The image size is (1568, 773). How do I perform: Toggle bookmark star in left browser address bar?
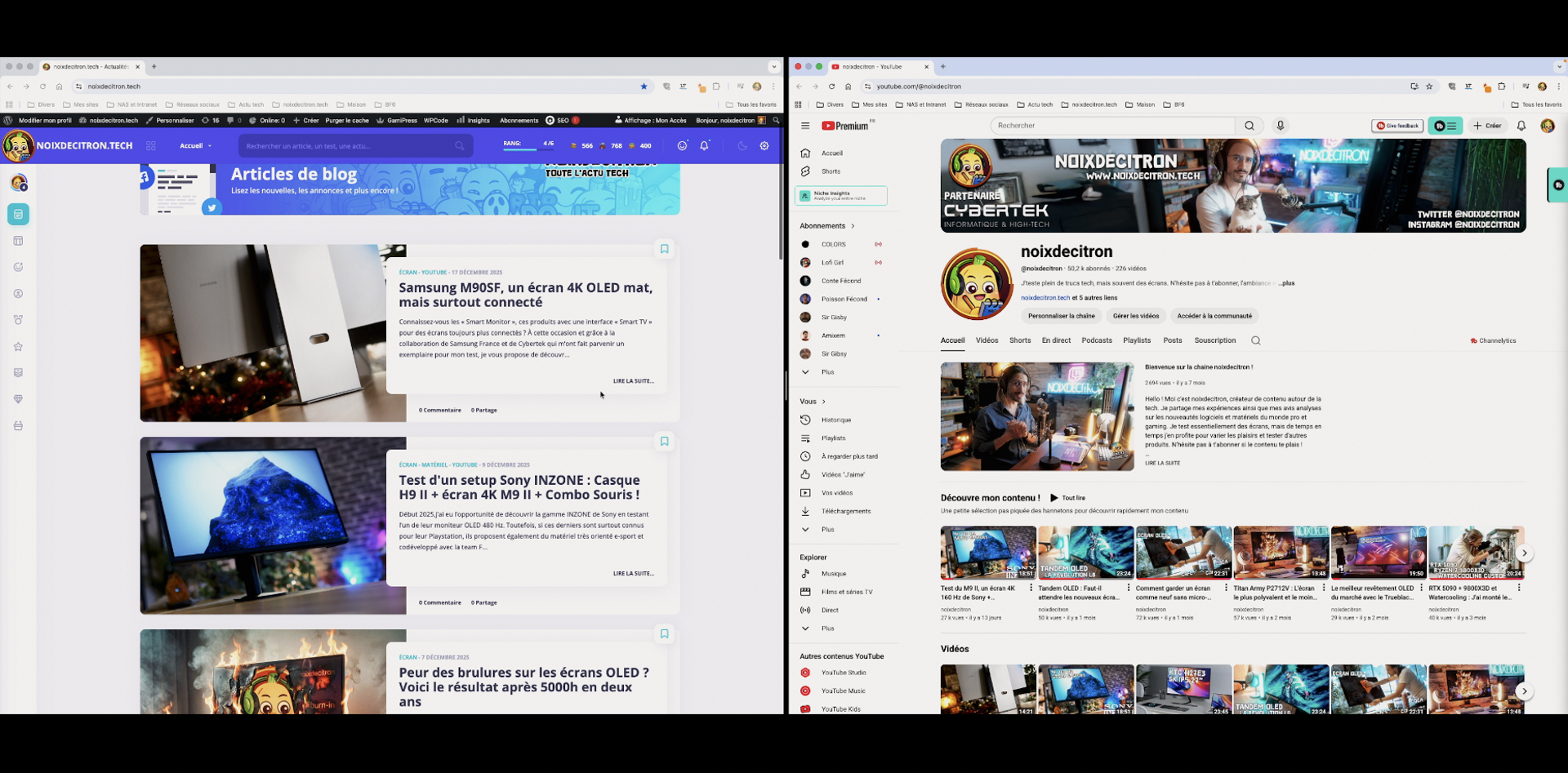click(x=644, y=87)
